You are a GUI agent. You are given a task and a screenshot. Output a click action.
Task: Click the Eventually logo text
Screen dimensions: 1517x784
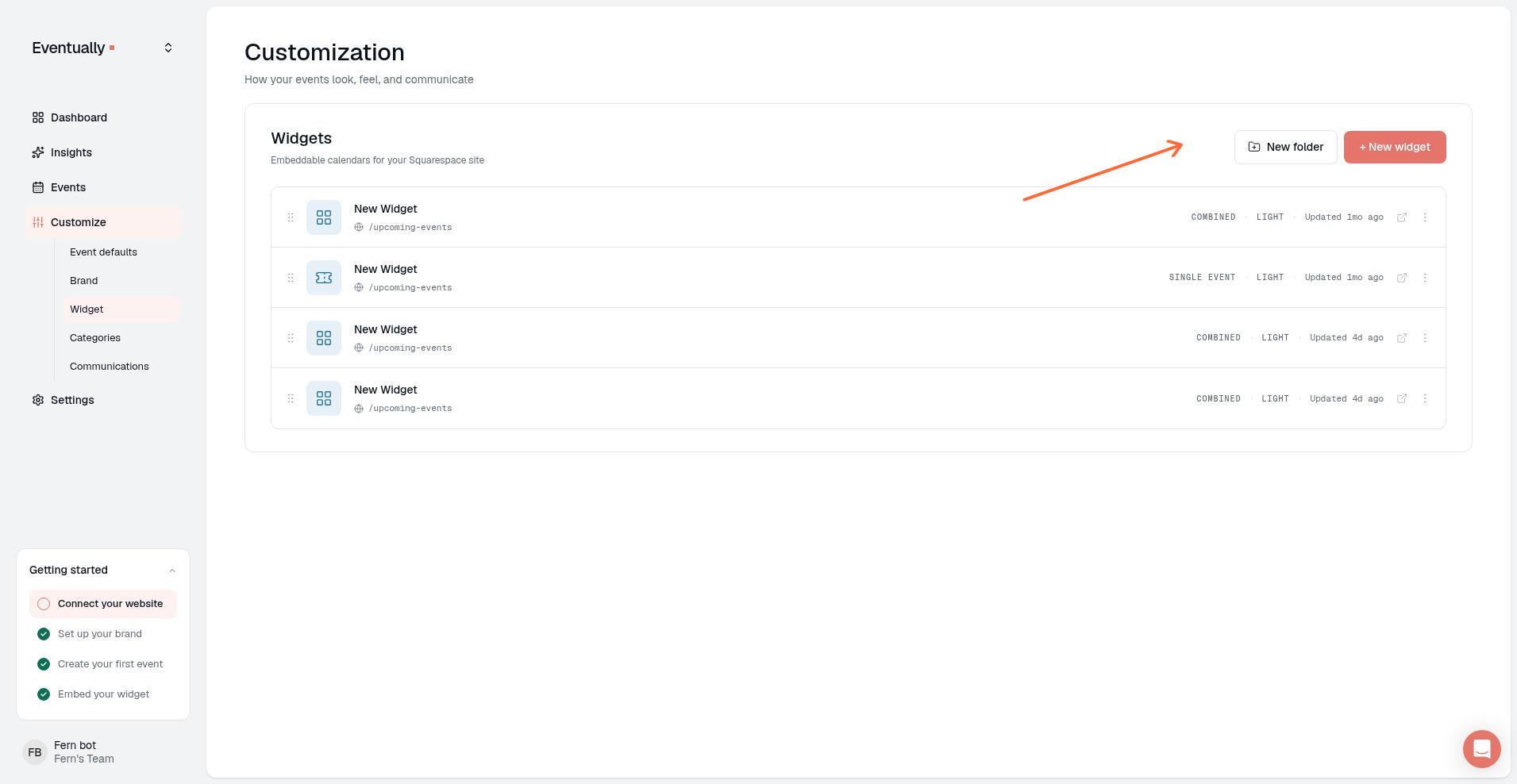(69, 48)
